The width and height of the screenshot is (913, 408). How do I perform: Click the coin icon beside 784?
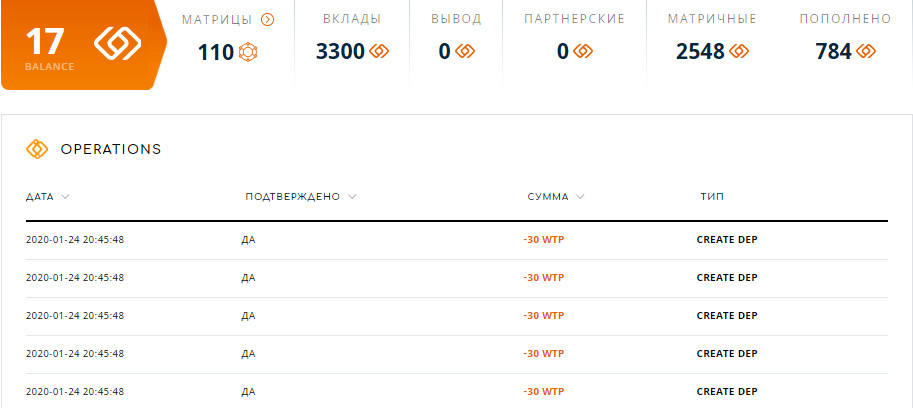[866, 52]
